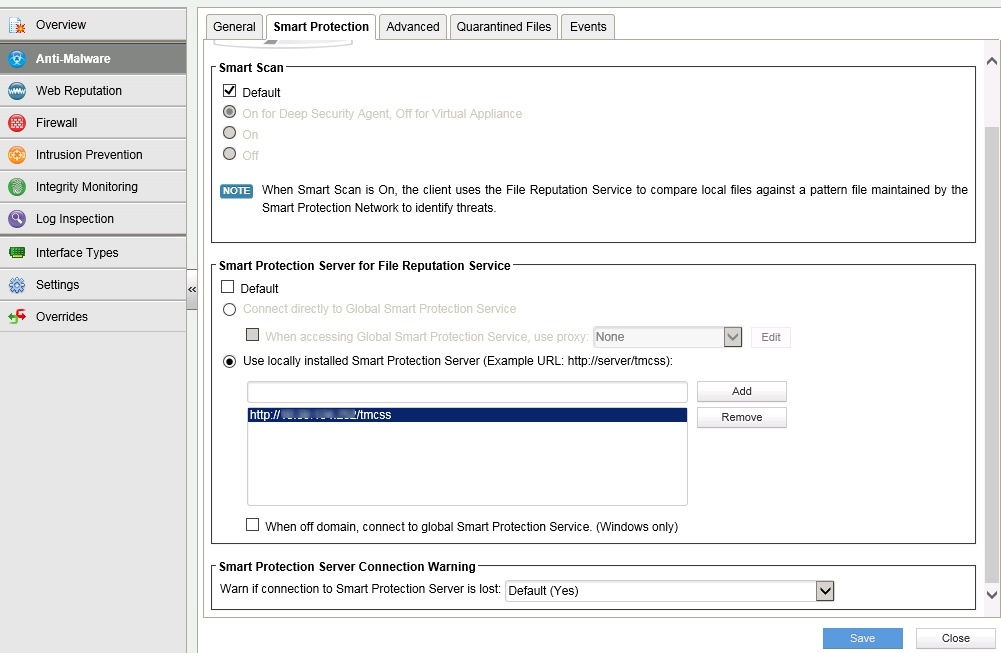Viewport: 1001px width, 653px height.
Task: Open Interface Types via its icon
Action: pos(17,253)
